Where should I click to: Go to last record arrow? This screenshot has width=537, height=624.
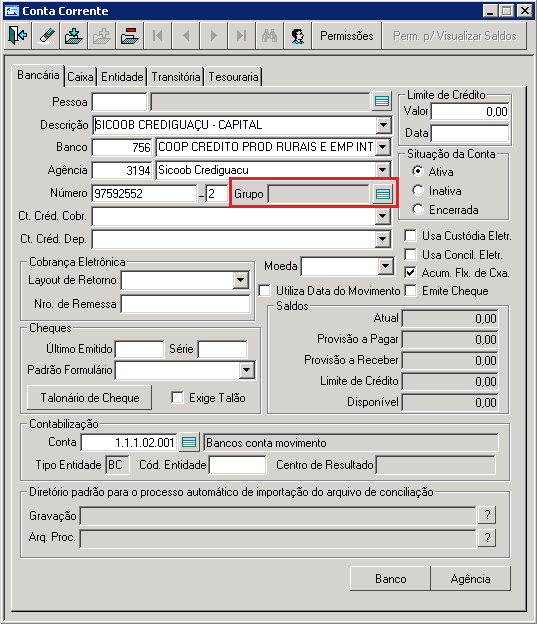241,36
